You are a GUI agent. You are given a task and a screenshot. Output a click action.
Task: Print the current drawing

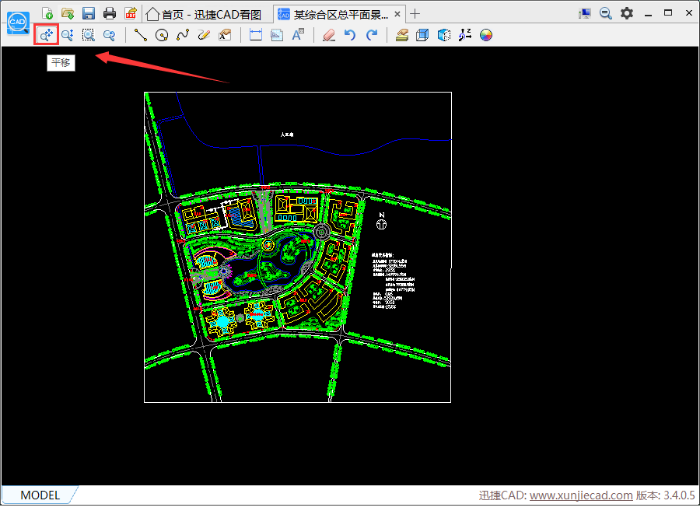(109, 13)
